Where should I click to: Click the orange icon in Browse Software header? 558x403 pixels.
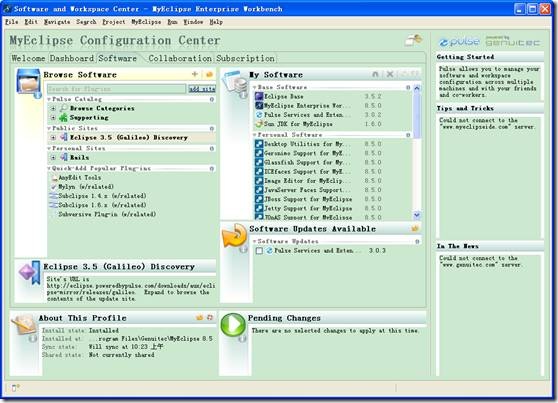tap(209, 74)
